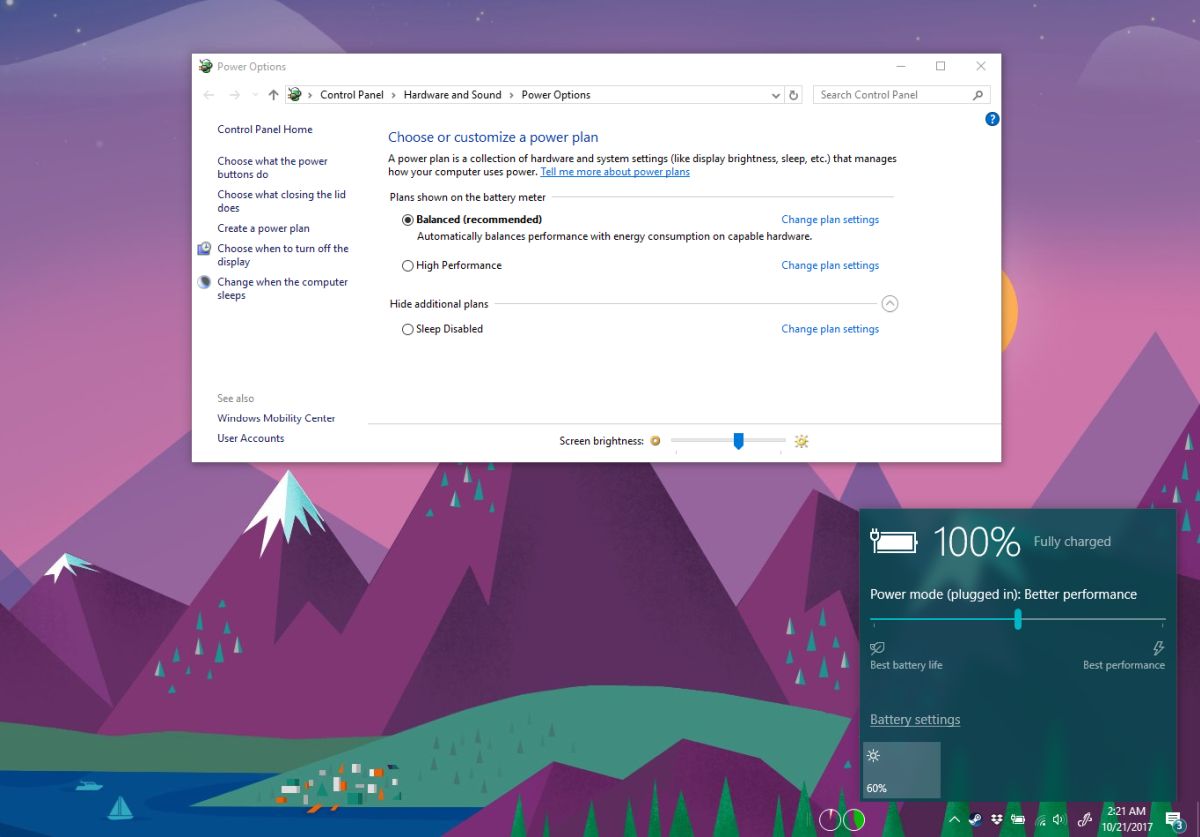This screenshot has height=837, width=1200.
Task: Click the display timer icon in the sidebar
Action: click(x=204, y=248)
